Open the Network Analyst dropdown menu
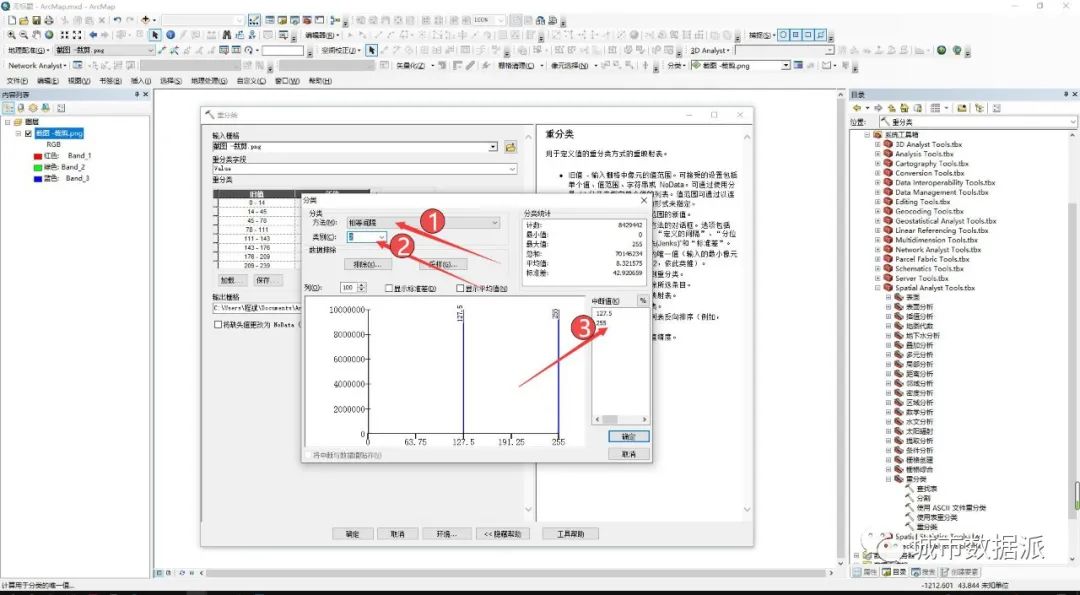The image size is (1080, 595). click(37, 65)
